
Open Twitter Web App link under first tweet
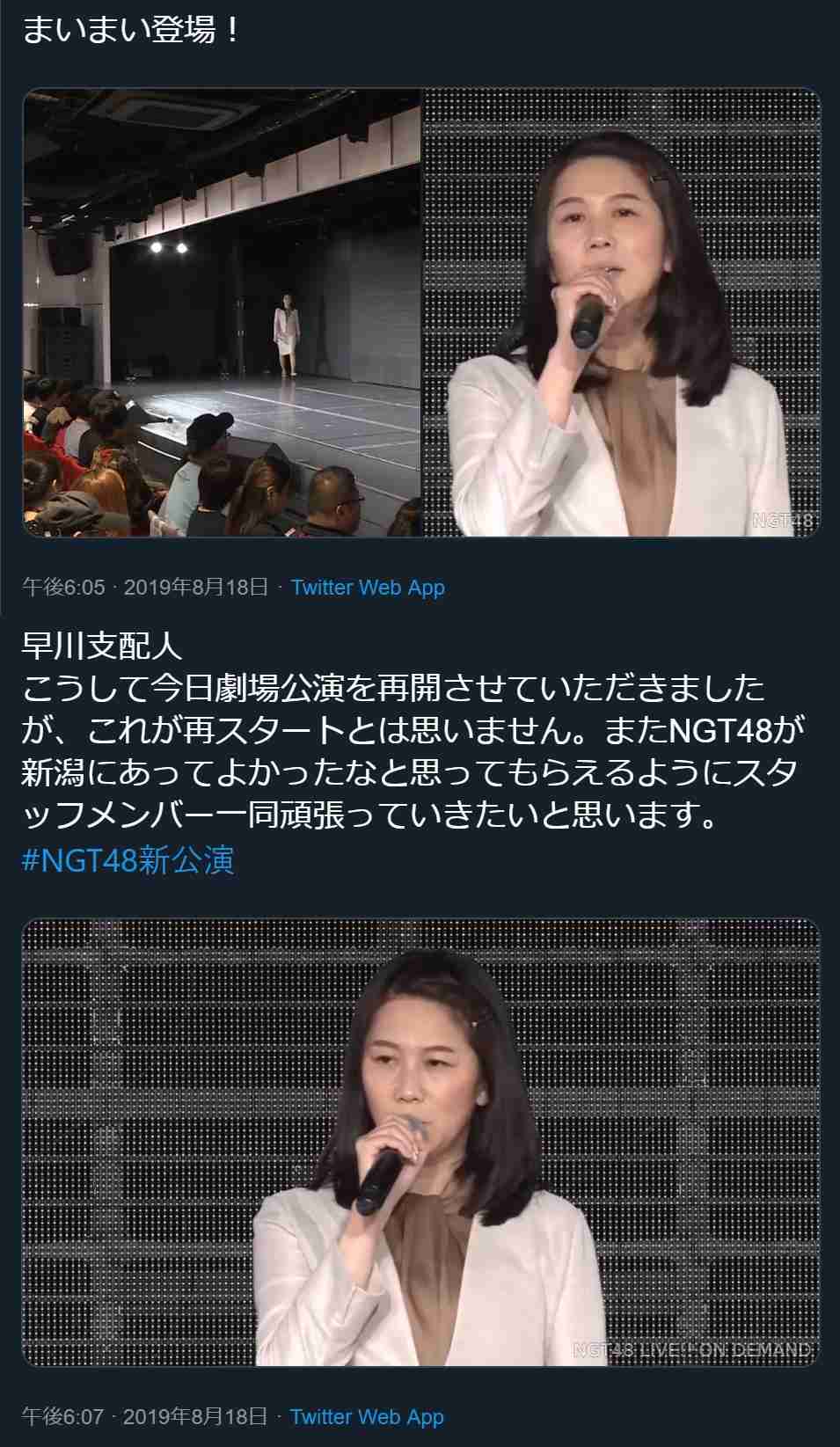pos(368,588)
